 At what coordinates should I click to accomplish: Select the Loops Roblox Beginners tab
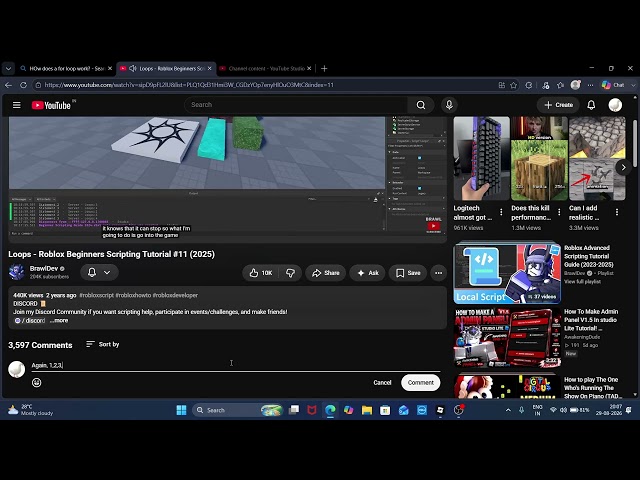(x=167, y=69)
